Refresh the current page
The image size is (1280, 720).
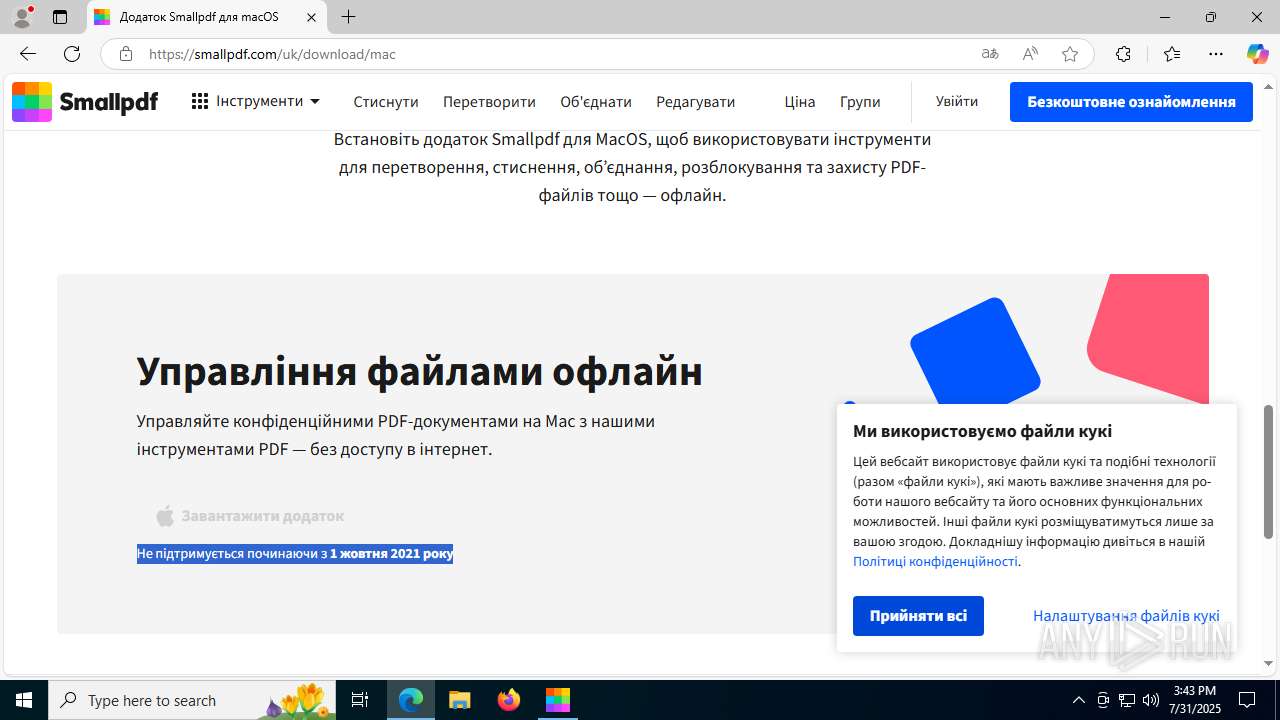[72, 54]
